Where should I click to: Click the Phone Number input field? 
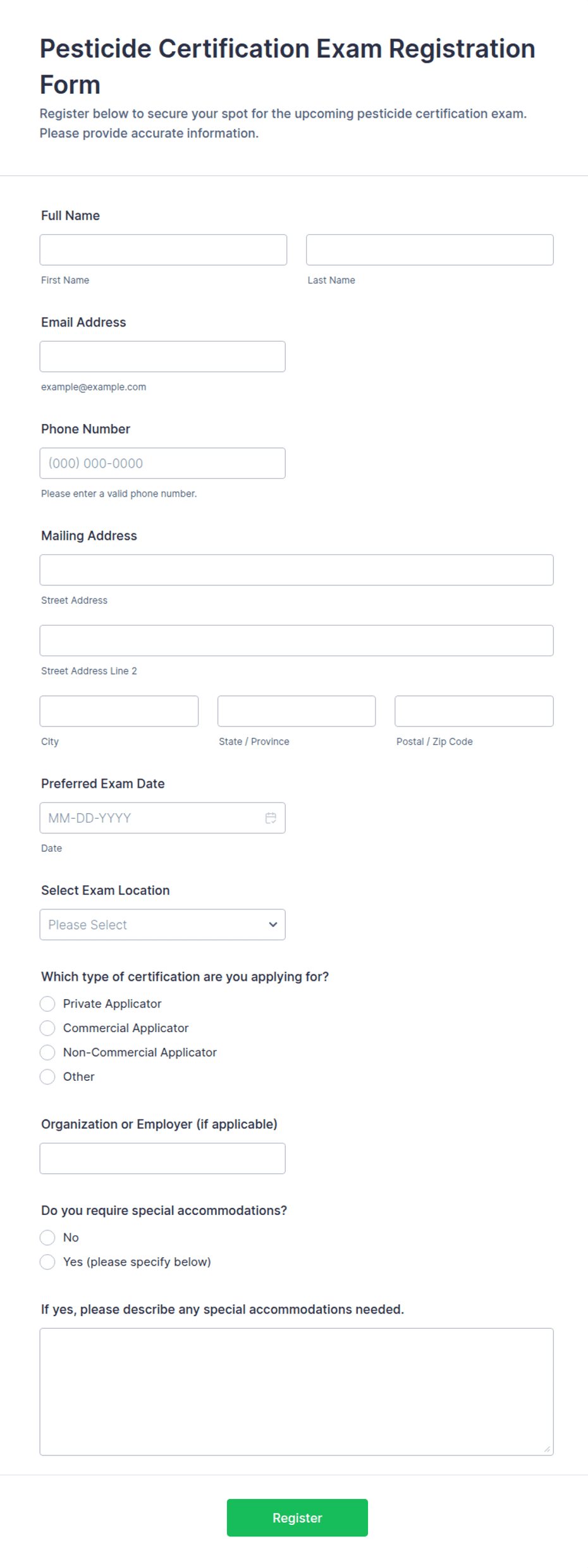point(162,463)
